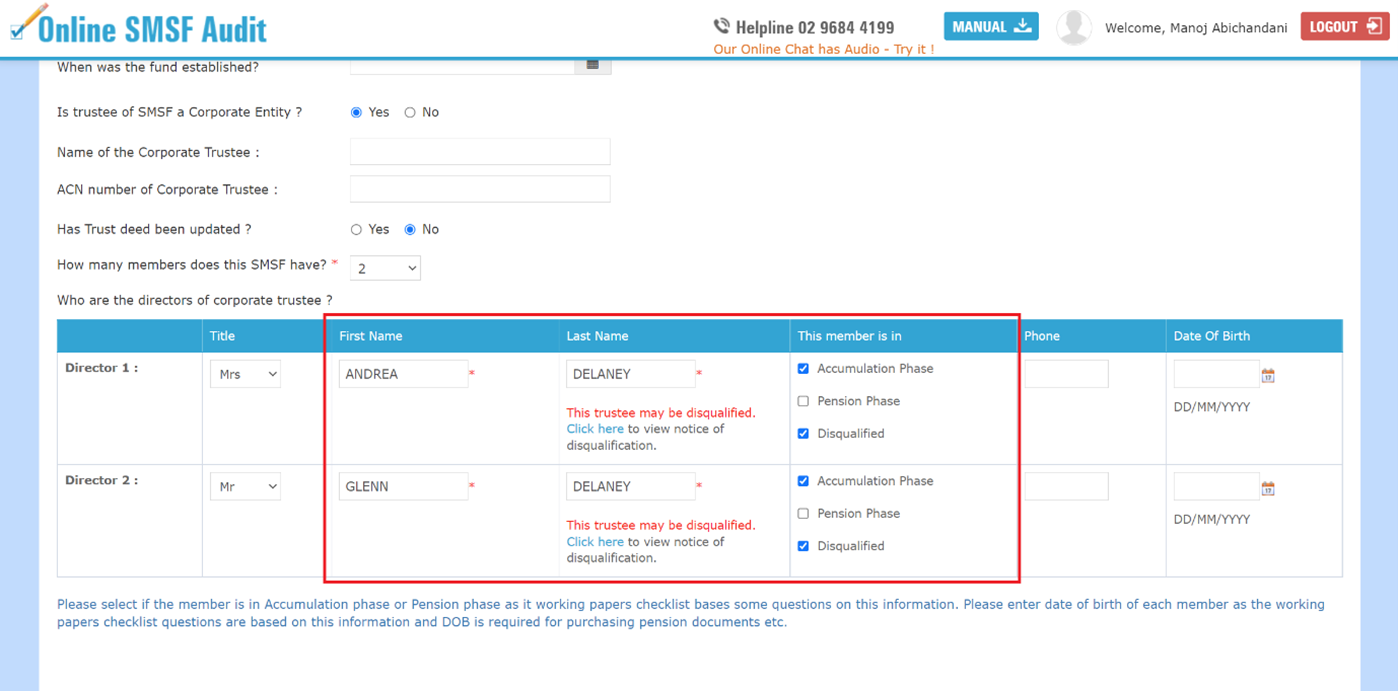Image resolution: width=1398 pixels, height=691 pixels.
Task: Open Director 1 title dropdown
Action: (x=245, y=374)
